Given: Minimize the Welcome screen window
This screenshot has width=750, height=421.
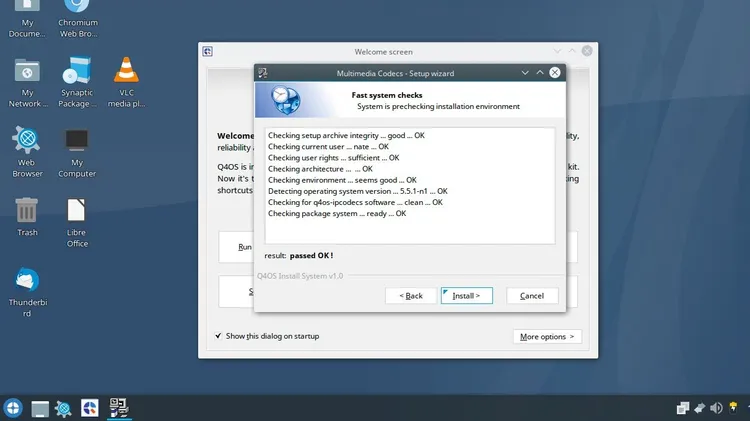Looking at the screenshot, I should [x=557, y=51].
